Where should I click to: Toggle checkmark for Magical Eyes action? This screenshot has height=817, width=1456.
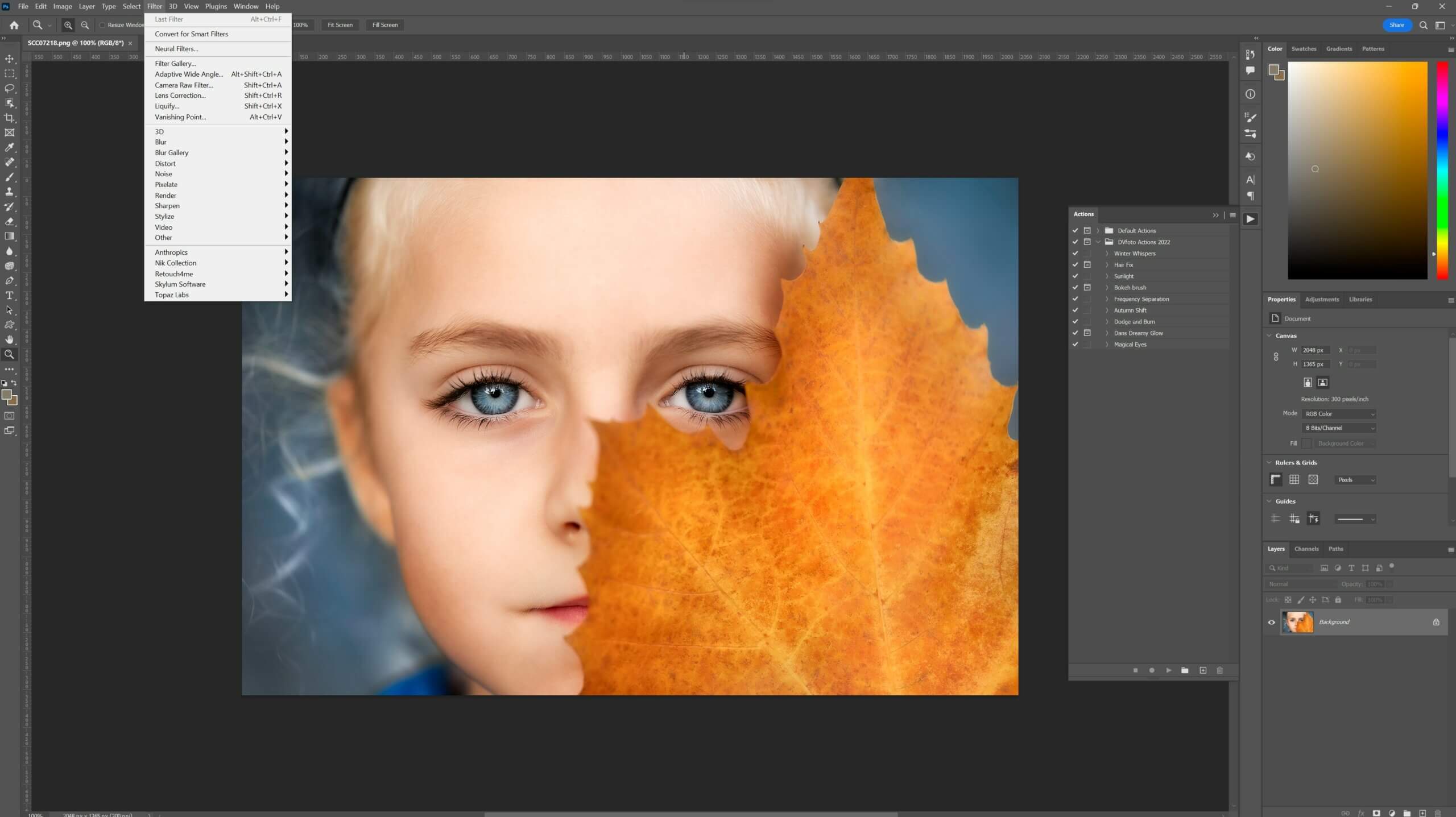(x=1075, y=345)
